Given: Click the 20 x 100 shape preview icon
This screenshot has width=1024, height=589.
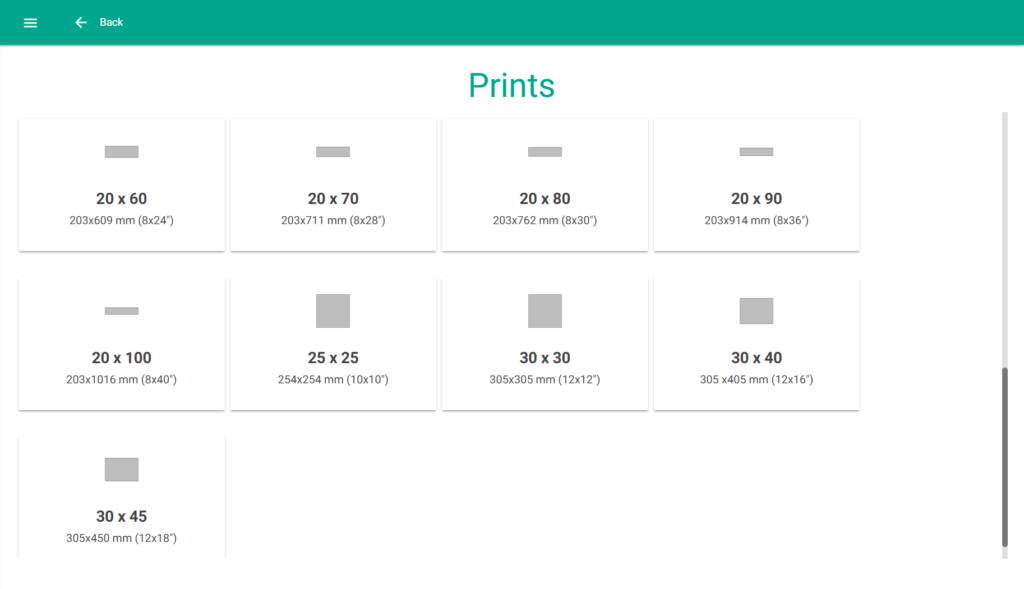Looking at the screenshot, I should (x=121, y=311).
